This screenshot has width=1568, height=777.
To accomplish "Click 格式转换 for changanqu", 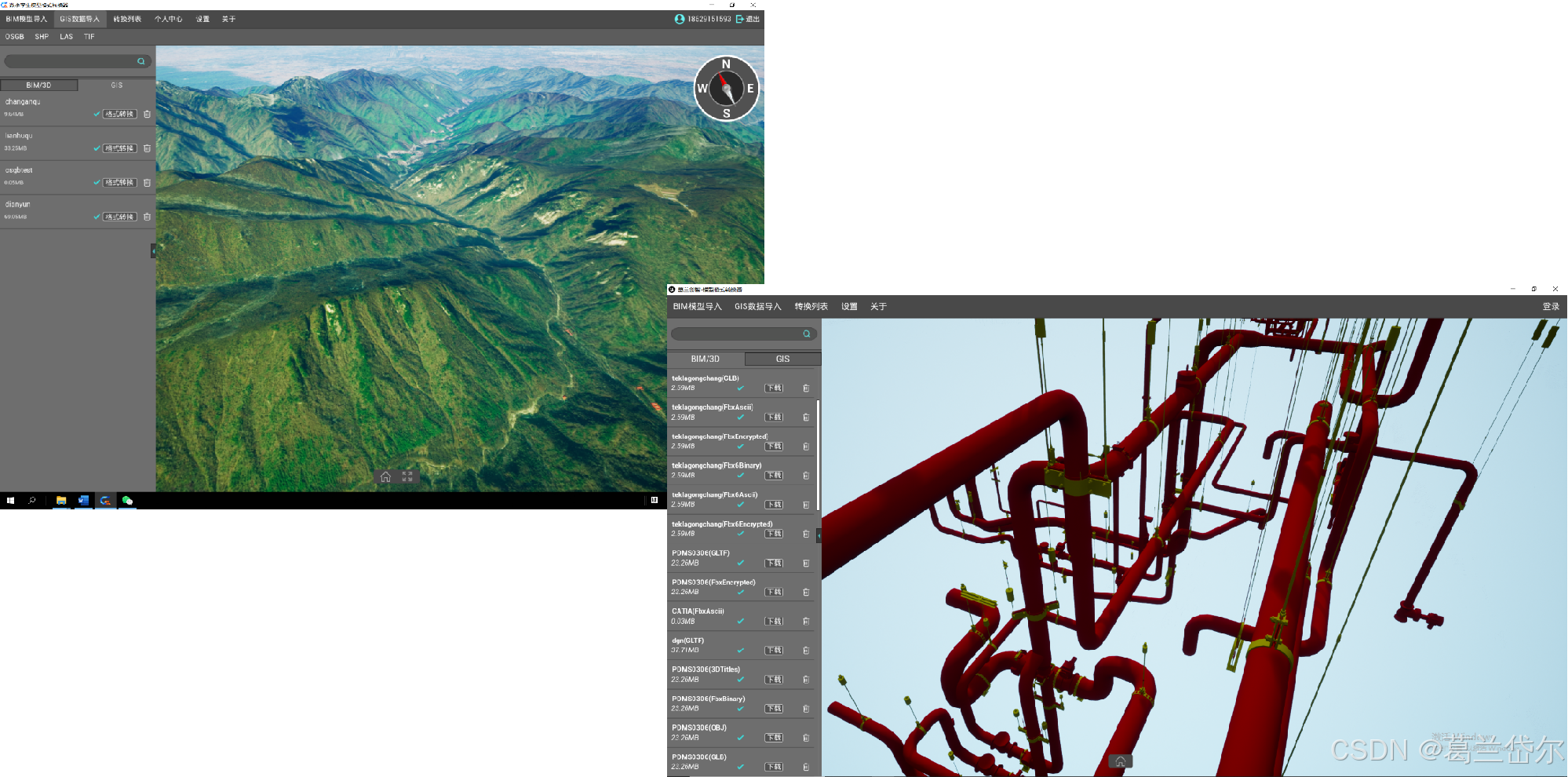I will [x=119, y=115].
